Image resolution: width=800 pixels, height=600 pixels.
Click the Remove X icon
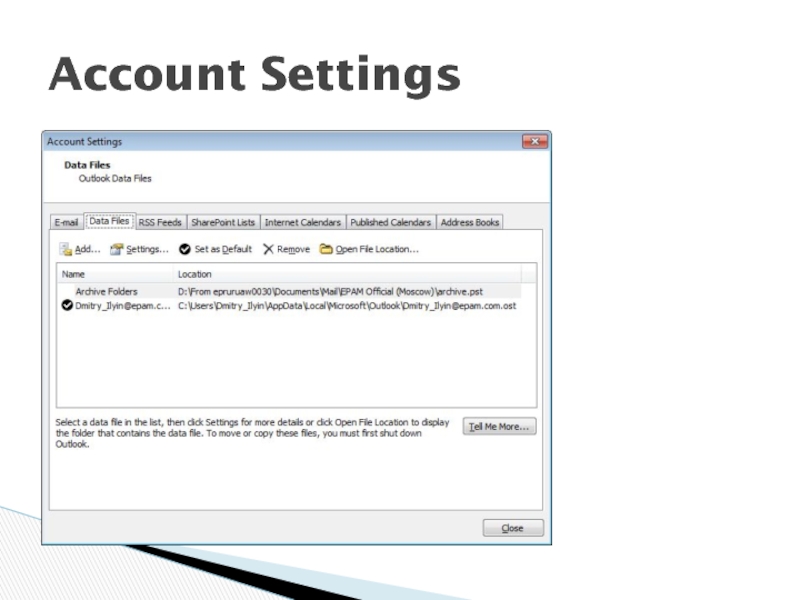pos(268,250)
